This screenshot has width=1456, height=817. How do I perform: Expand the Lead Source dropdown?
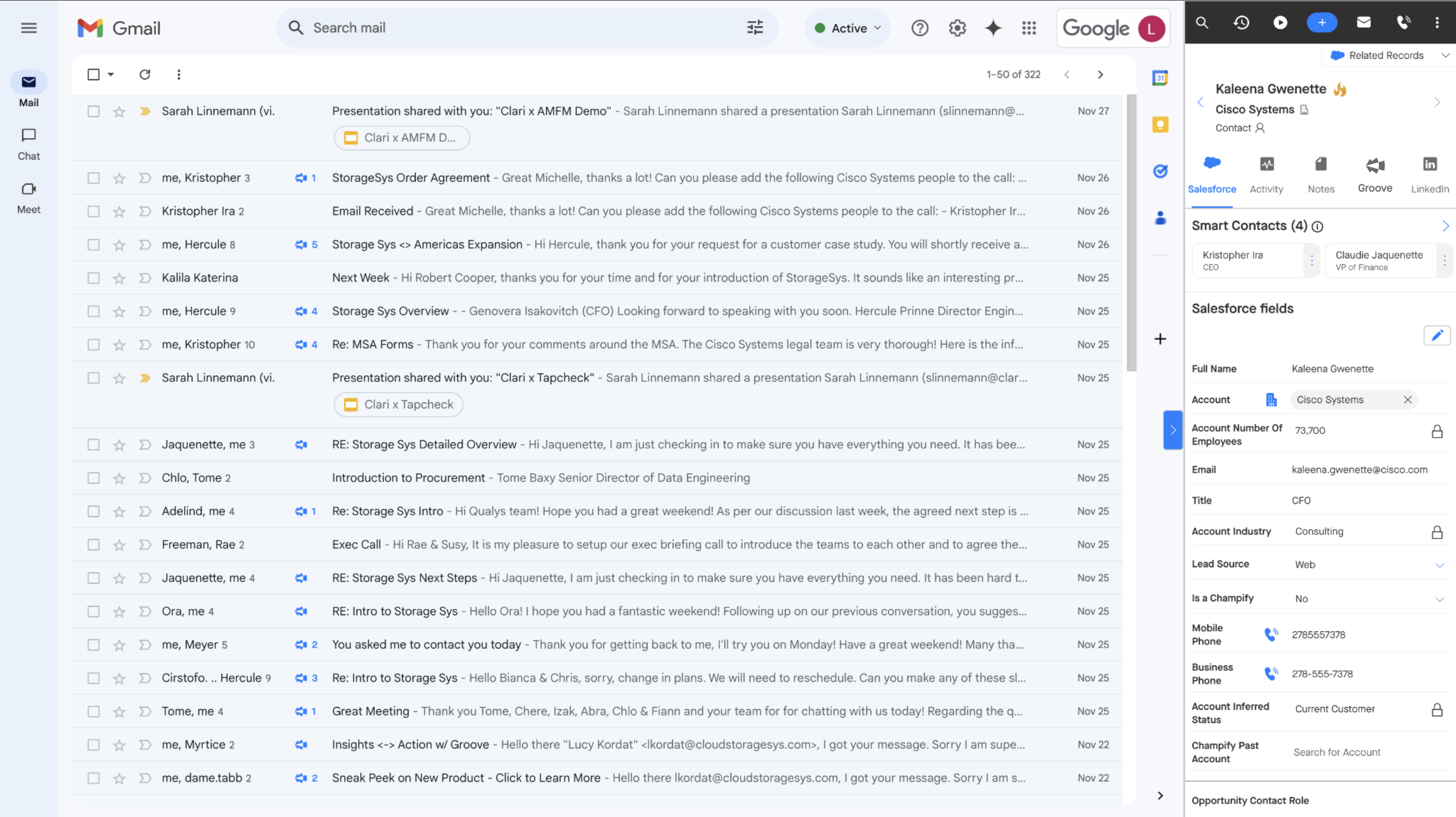point(1439,565)
